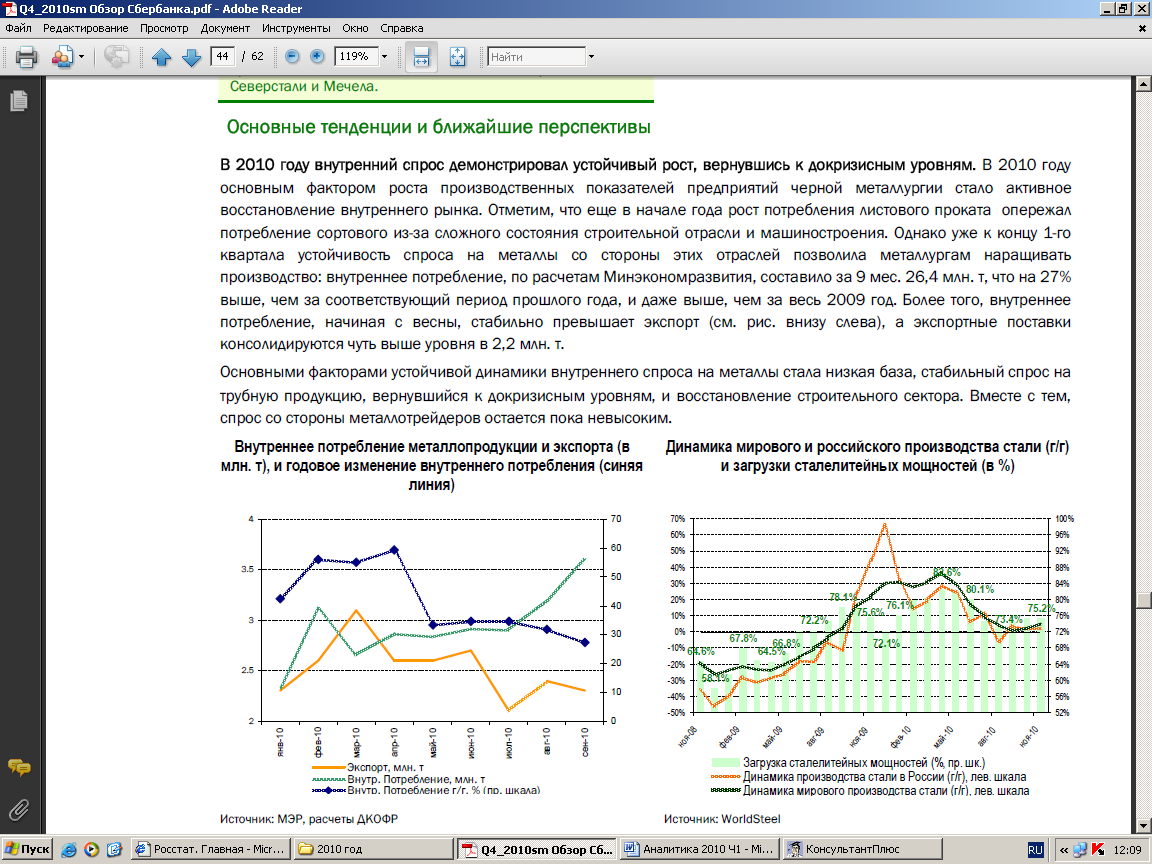Open the Attachments paperclip panel

[x=19, y=810]
